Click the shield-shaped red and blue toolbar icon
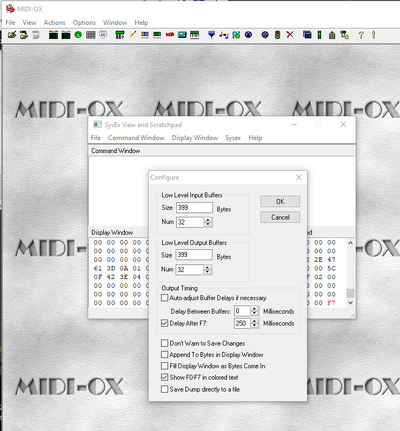 [x=103, y=35]
